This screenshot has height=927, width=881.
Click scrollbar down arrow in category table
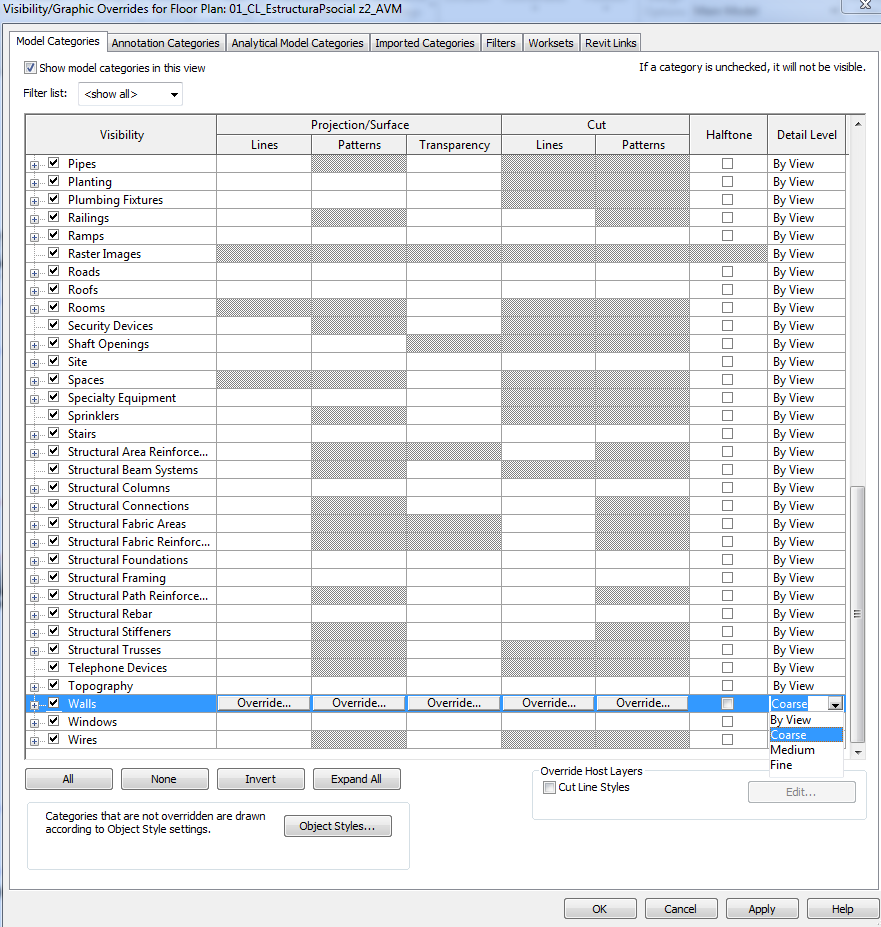[858, 753]
